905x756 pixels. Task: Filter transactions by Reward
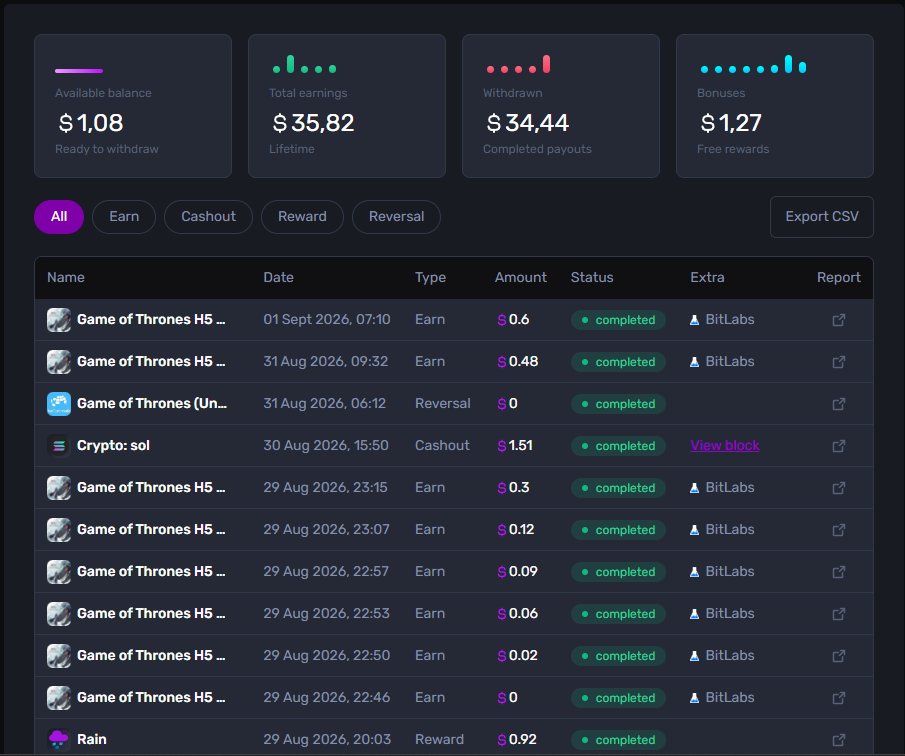(x=302, y=216)
